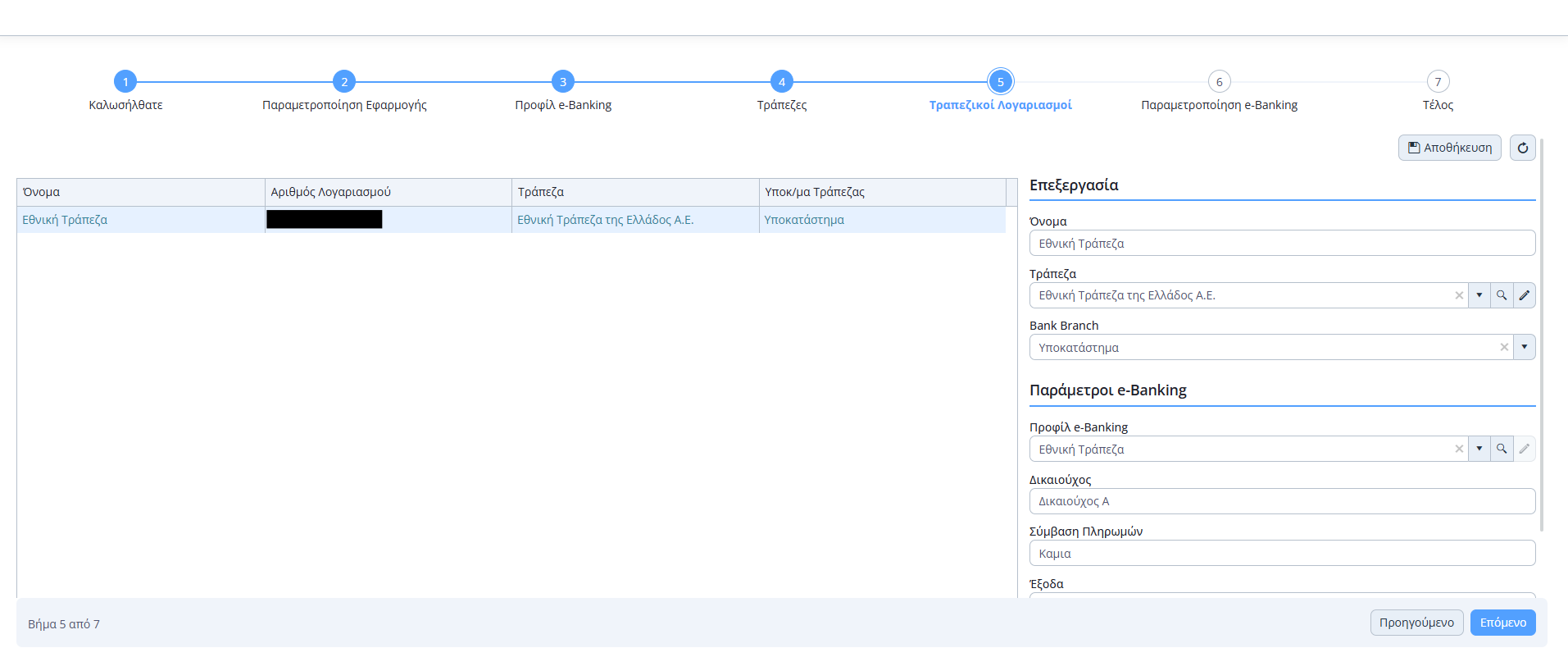Expand the Προφίλ e-Banking dropdown
This screenshot has width=1568, height=648.
tap(1479, 449)
